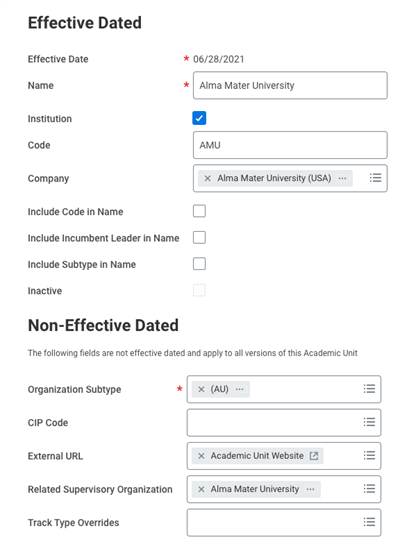Click the Organization Subtype label
This screenshot has height=542, width=400.
74,390
